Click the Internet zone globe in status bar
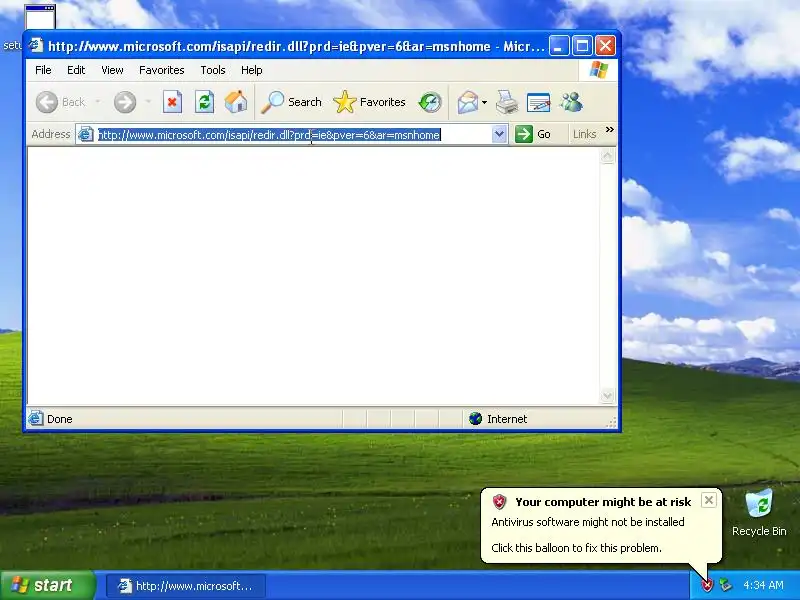Viewport: 800px width, 600px height. (x=476, y=419)
